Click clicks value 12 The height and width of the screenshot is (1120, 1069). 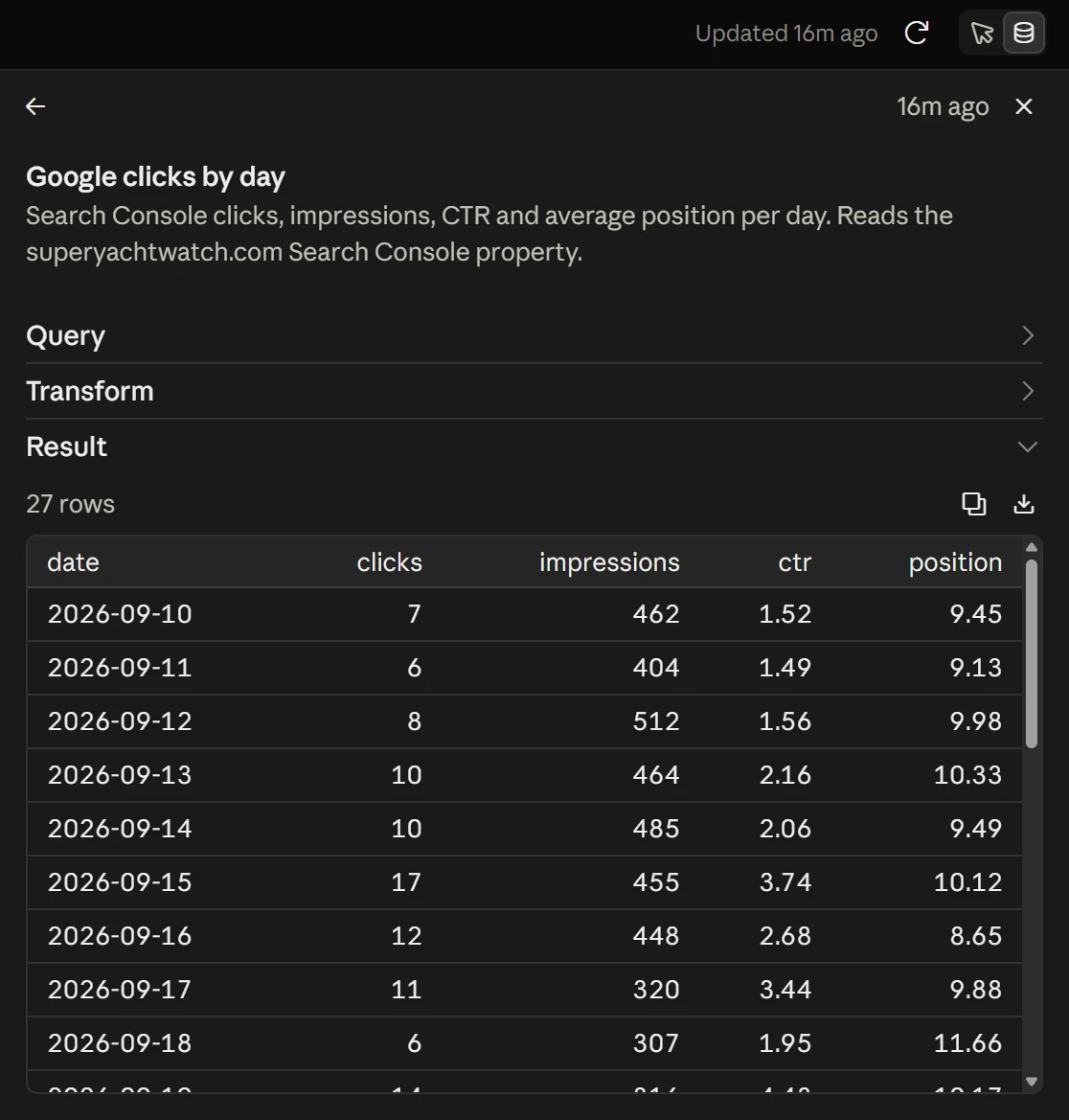pos(406,936)
